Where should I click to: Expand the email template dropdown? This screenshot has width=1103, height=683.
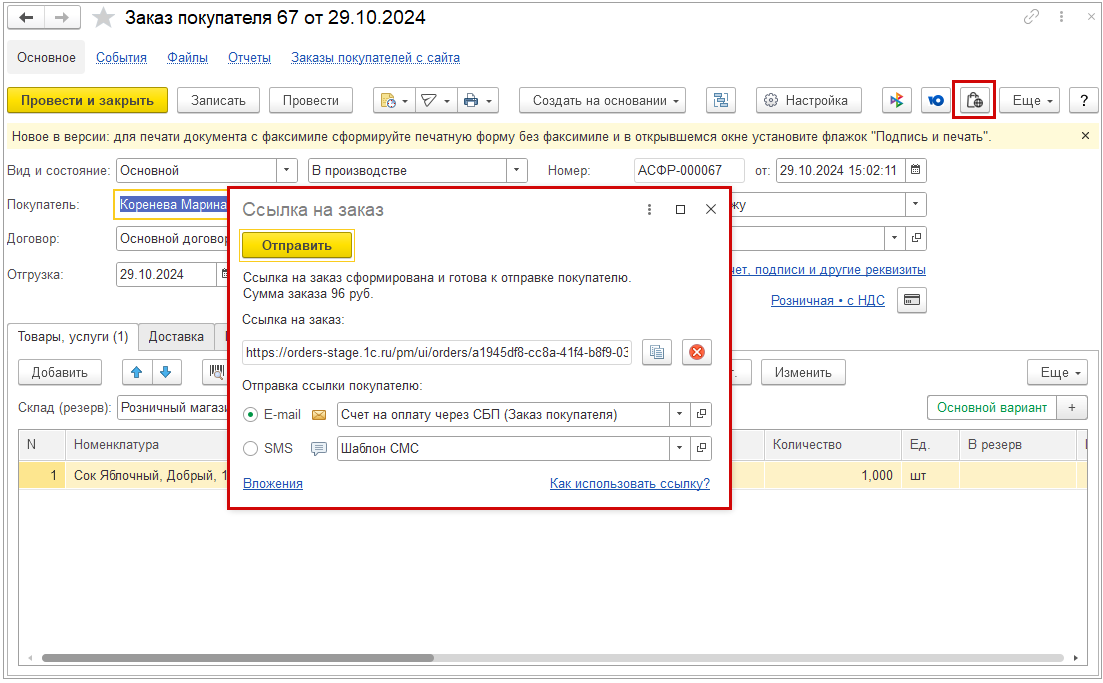679,414
